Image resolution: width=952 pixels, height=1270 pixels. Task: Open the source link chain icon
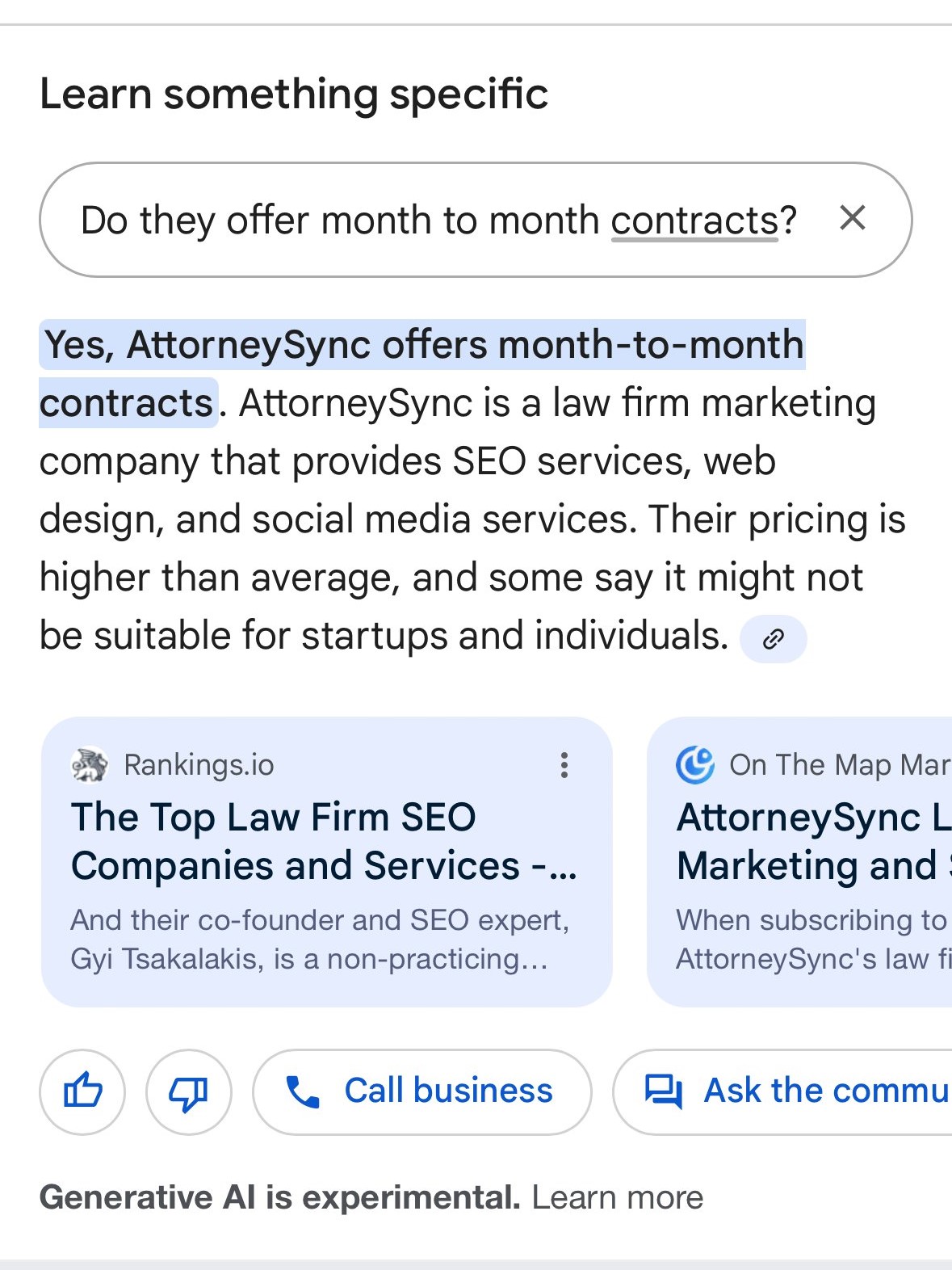[774, 639]
